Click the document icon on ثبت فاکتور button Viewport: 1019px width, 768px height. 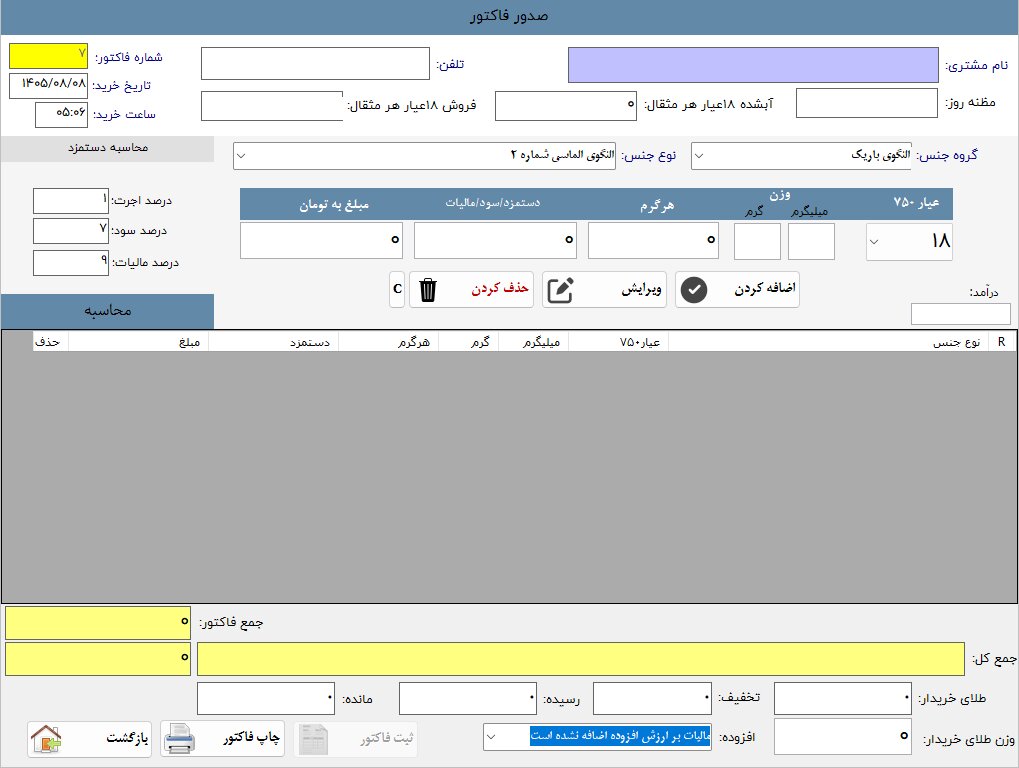314,739
